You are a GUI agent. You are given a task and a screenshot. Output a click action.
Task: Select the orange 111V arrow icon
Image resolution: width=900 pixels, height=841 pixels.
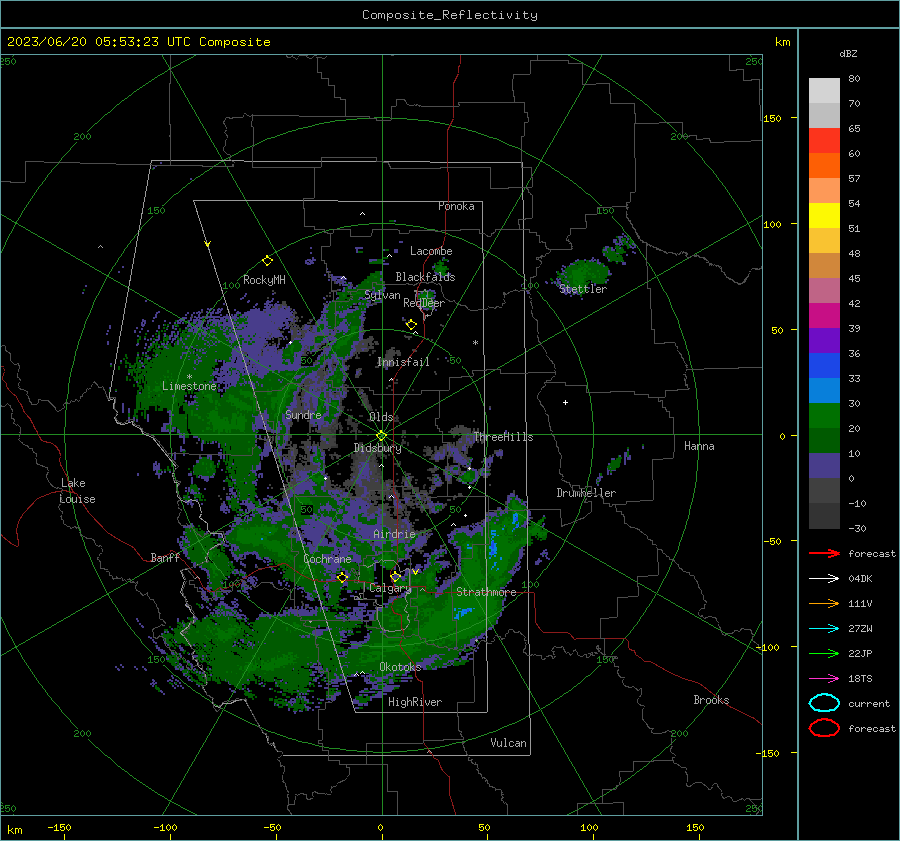click(824, 603)
